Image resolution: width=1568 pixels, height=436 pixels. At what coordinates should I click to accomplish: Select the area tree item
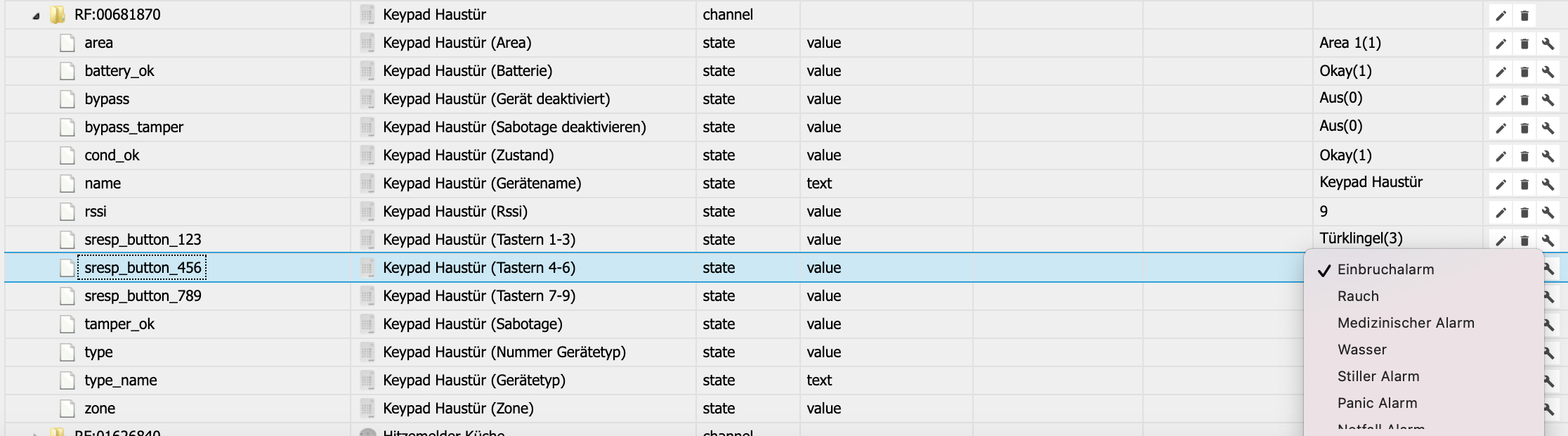(98, 43)
